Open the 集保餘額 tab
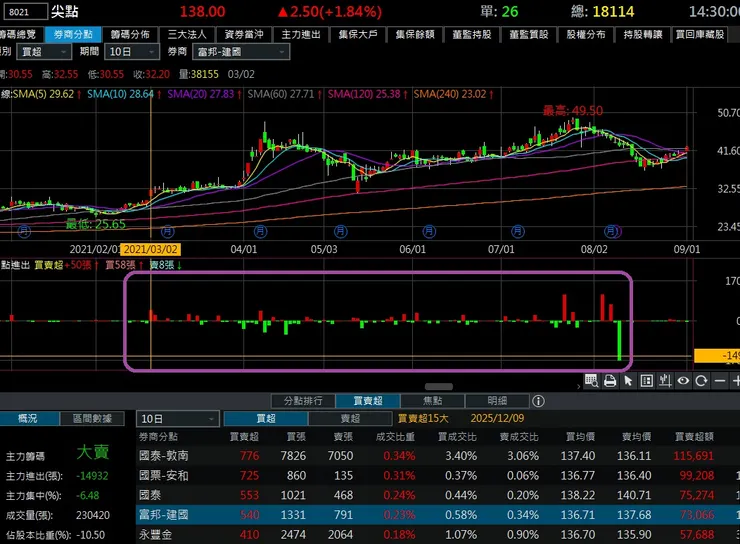Screen dimensions: 740x544 pyautogui.click(x=415, y=34)
